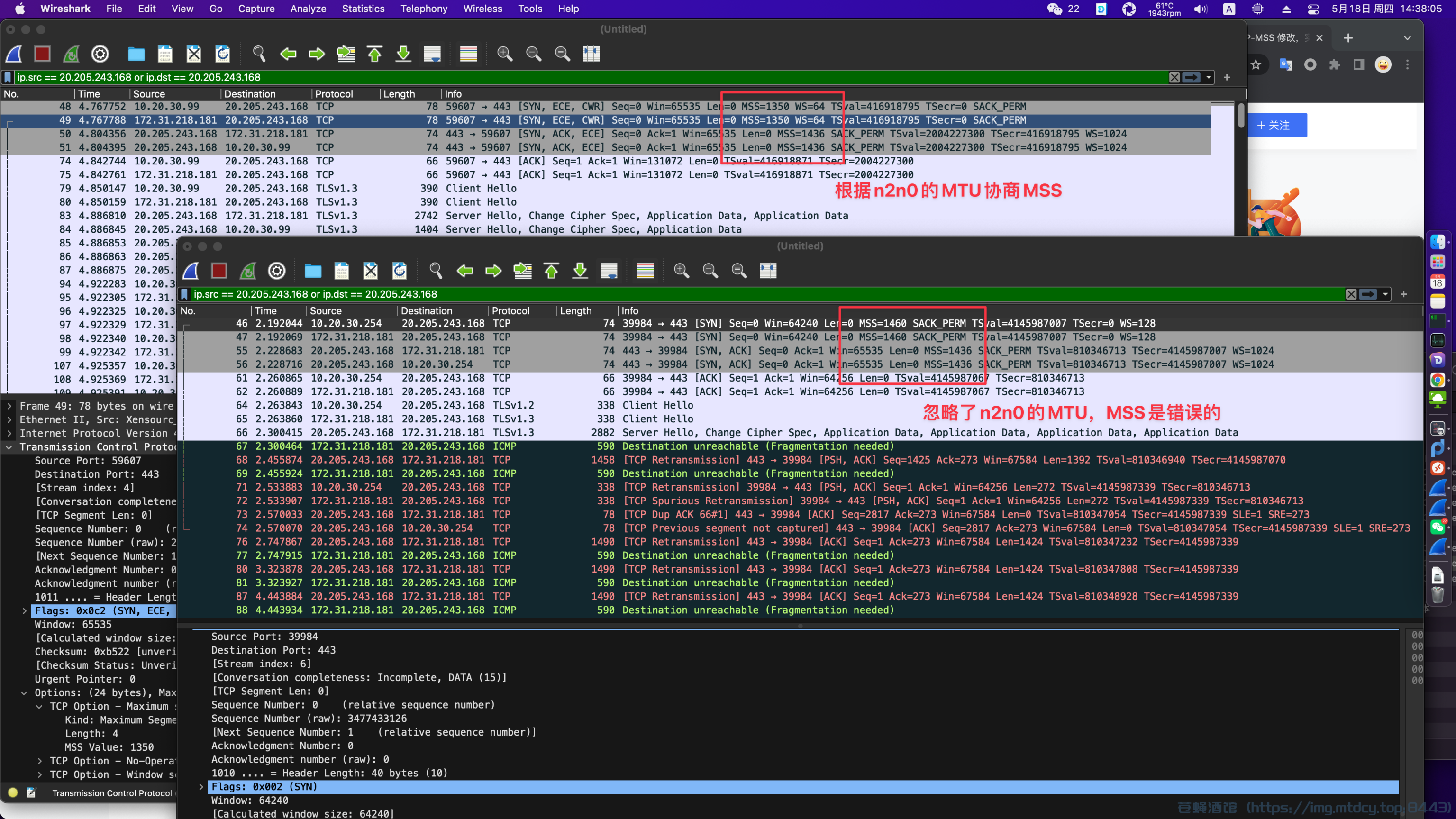Open new browser tab with plus button

tap(1348, 38)
